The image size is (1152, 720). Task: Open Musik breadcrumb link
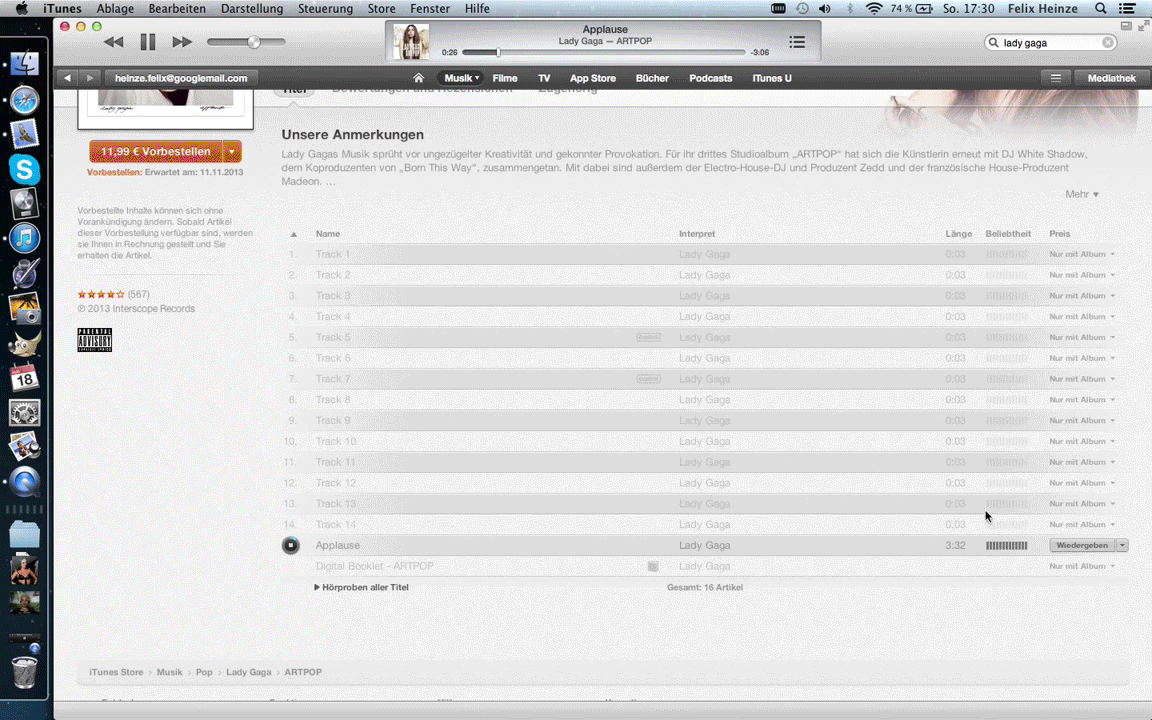pos(169,672)
